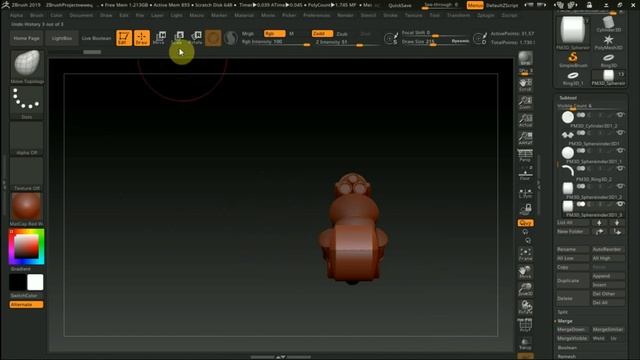Open the Brush menu
Viewport: 640px width, 360px height.
click(37, 15)
